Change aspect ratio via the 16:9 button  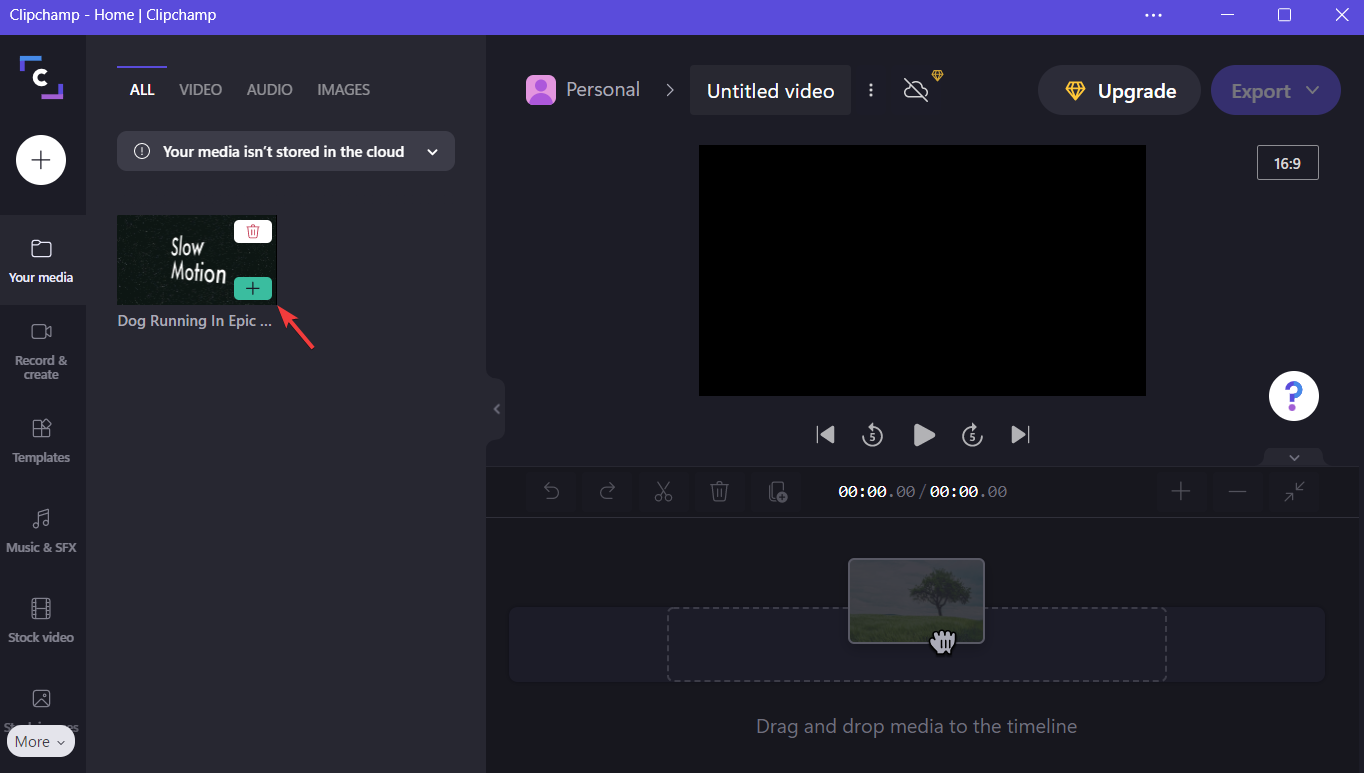point(1287,162)
